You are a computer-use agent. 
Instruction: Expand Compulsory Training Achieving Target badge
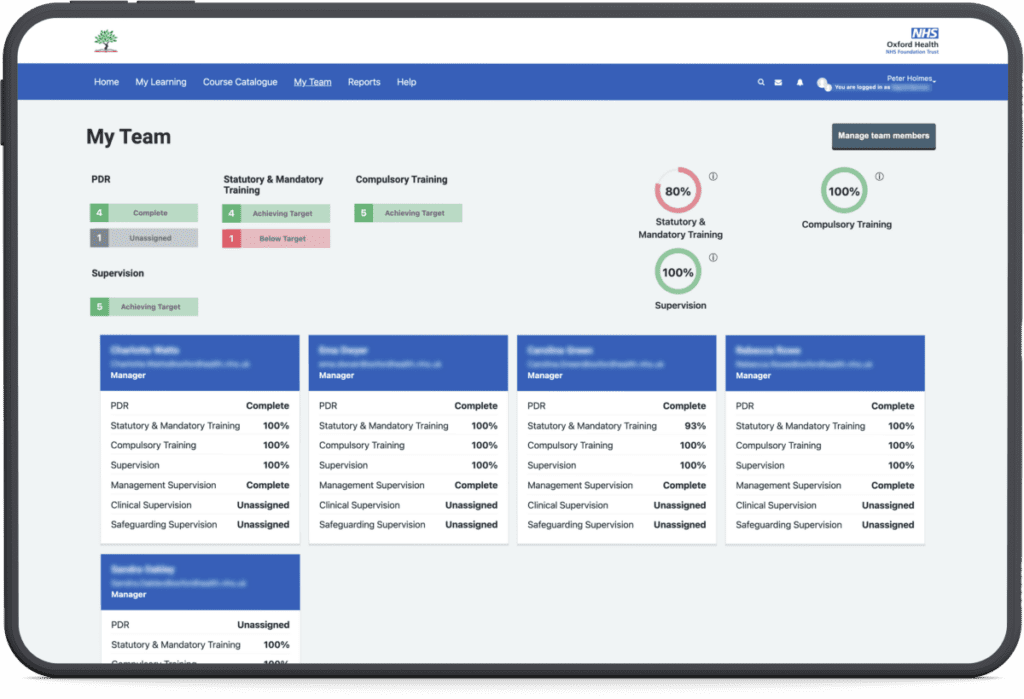click(407, 212)
